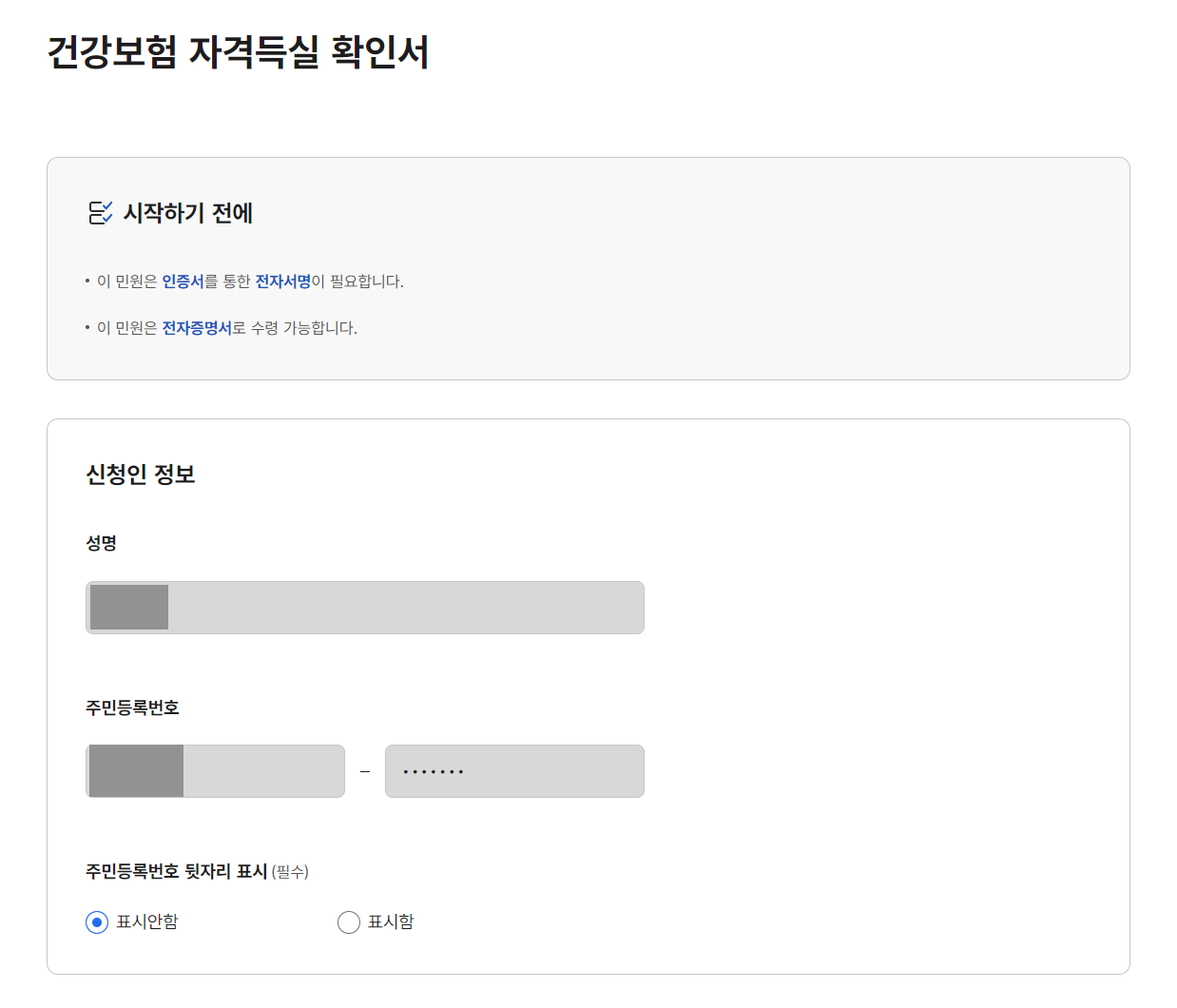
Task: Select the 표시함 radio button
Action: tap(348, 921)
